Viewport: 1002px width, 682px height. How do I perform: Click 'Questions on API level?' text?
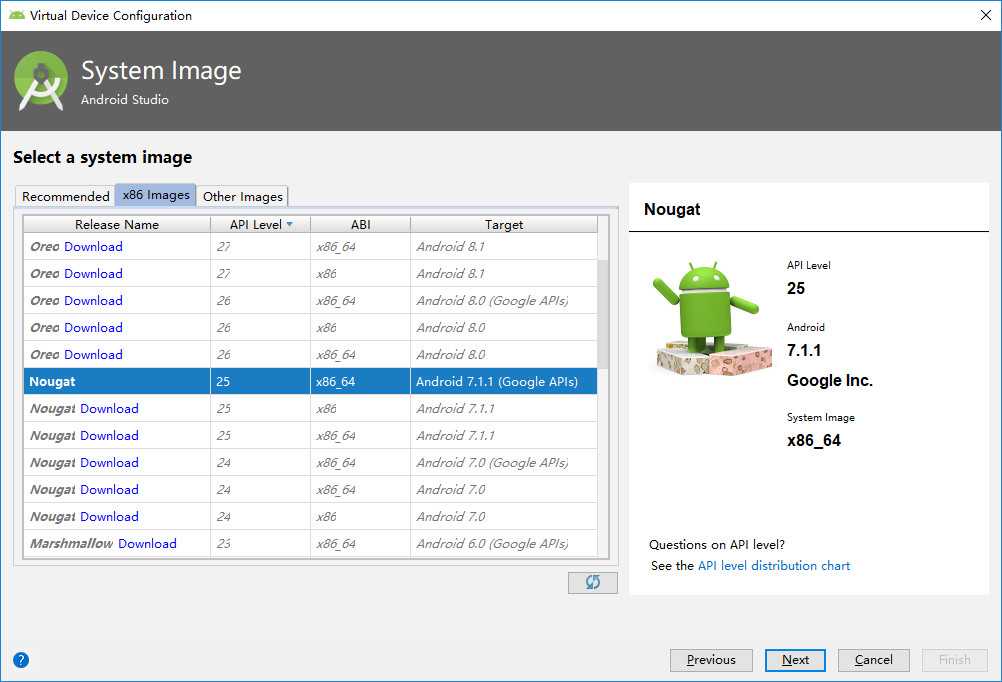coord(717,545)
